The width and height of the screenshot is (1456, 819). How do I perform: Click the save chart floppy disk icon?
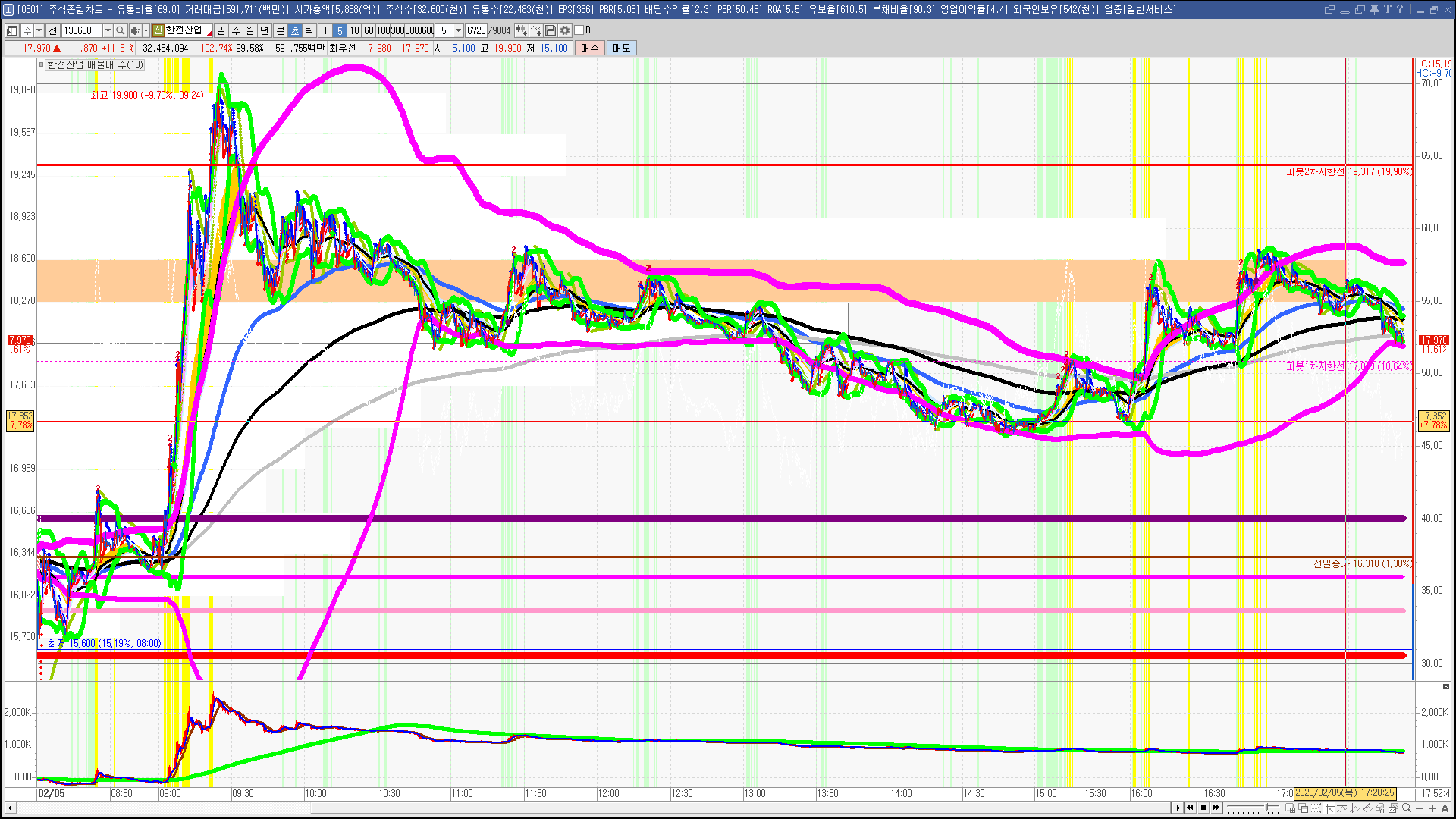click(x=551, y=30)
